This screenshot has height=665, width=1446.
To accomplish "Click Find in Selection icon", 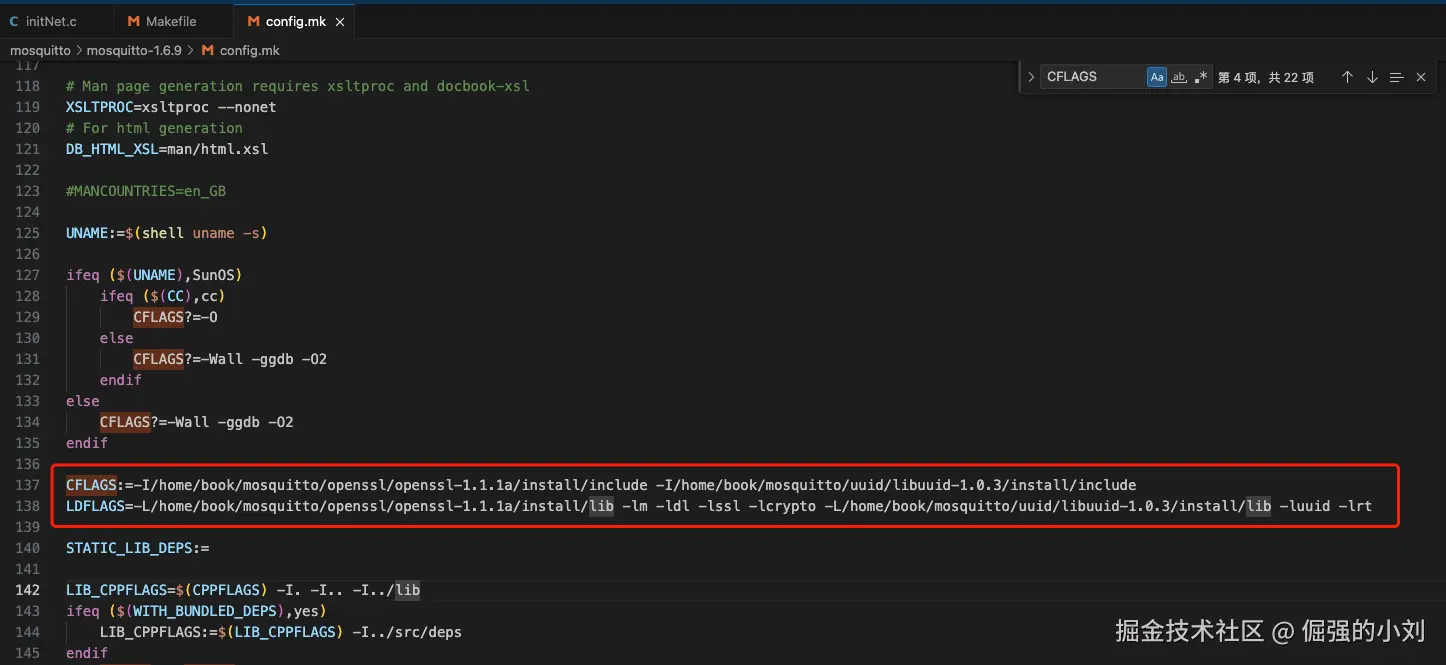I will click(x=1397, y=77).
